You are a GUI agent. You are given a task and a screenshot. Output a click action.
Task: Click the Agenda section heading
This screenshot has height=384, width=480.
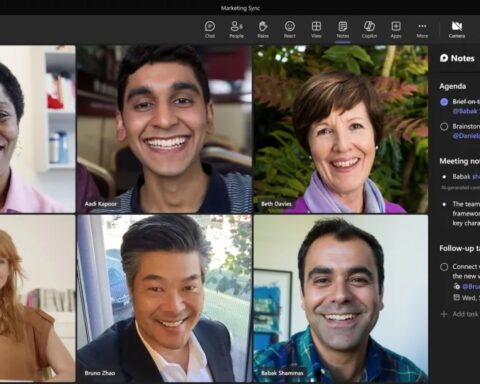pos(452,86)
